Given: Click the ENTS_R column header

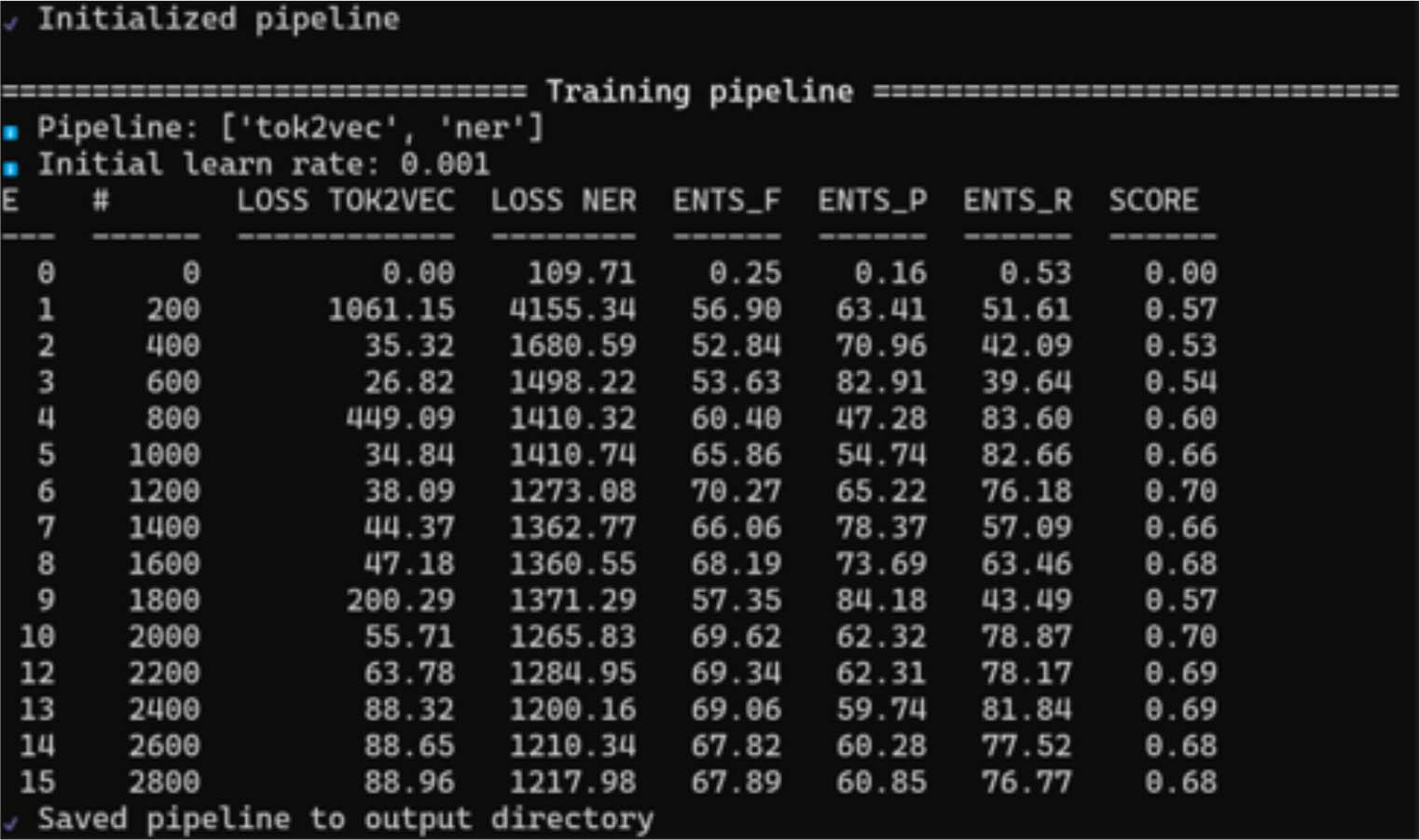Looking at the screenshot, I should click(1018, 200).
